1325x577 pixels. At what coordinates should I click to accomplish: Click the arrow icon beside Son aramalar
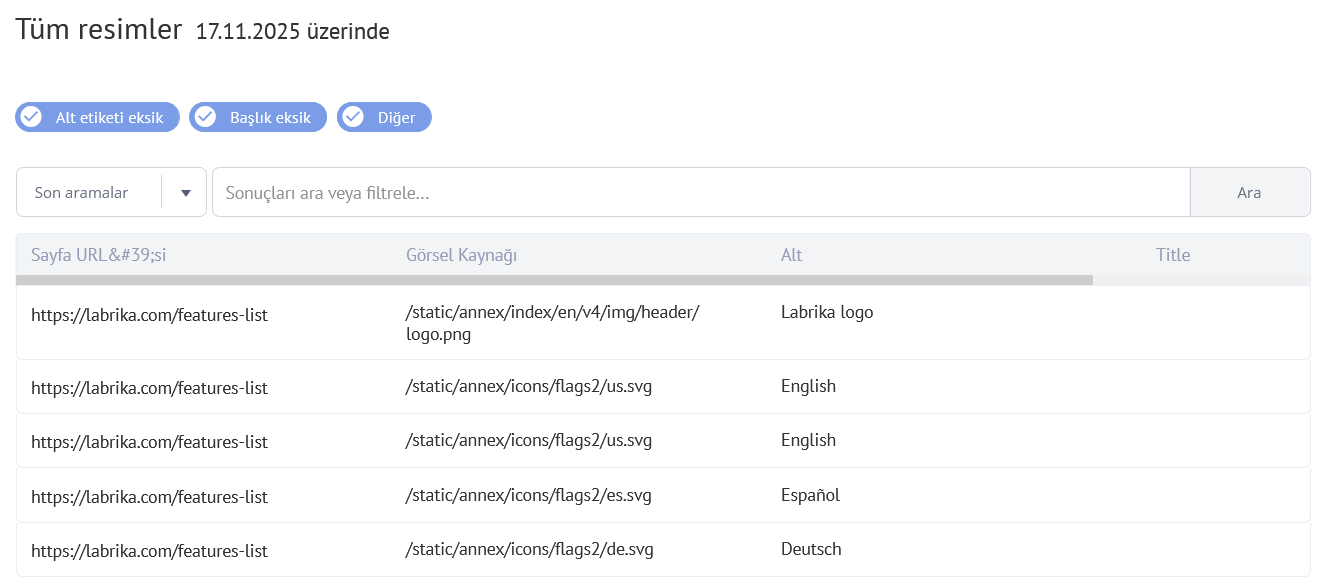coord(185,193)
